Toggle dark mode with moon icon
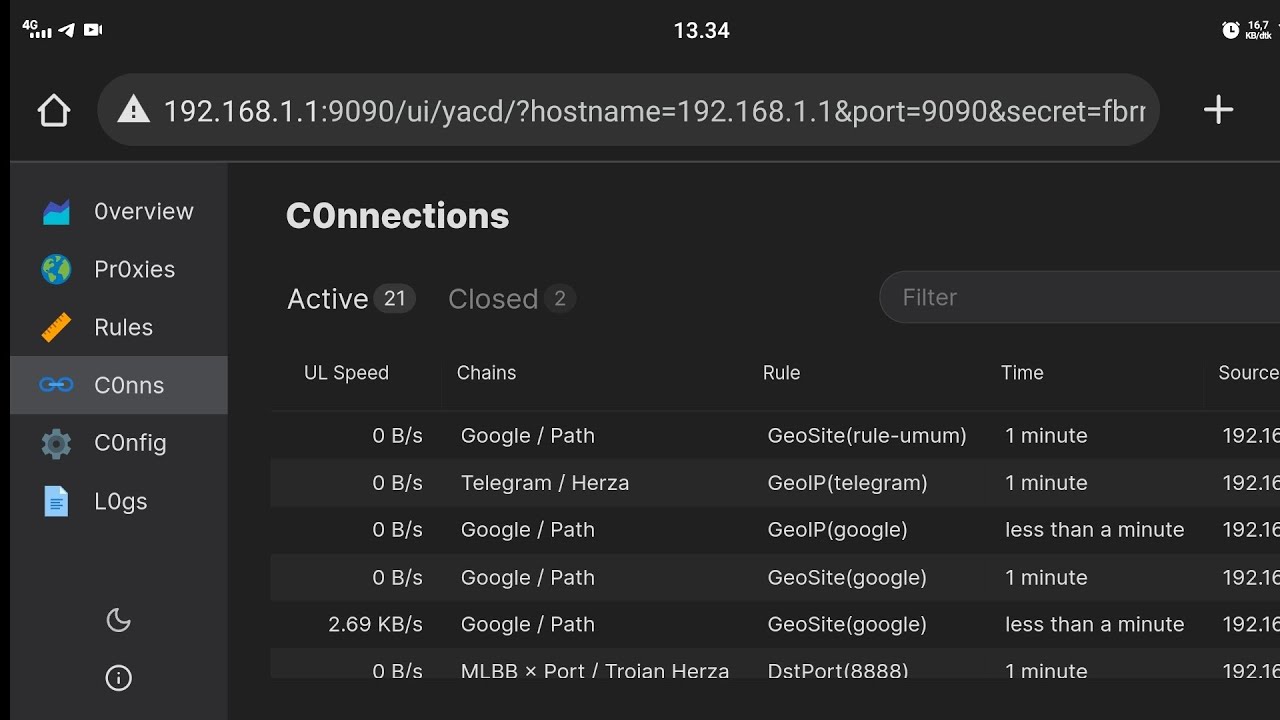The width and height of the screenshot is (1280, 720). (118, 621)
